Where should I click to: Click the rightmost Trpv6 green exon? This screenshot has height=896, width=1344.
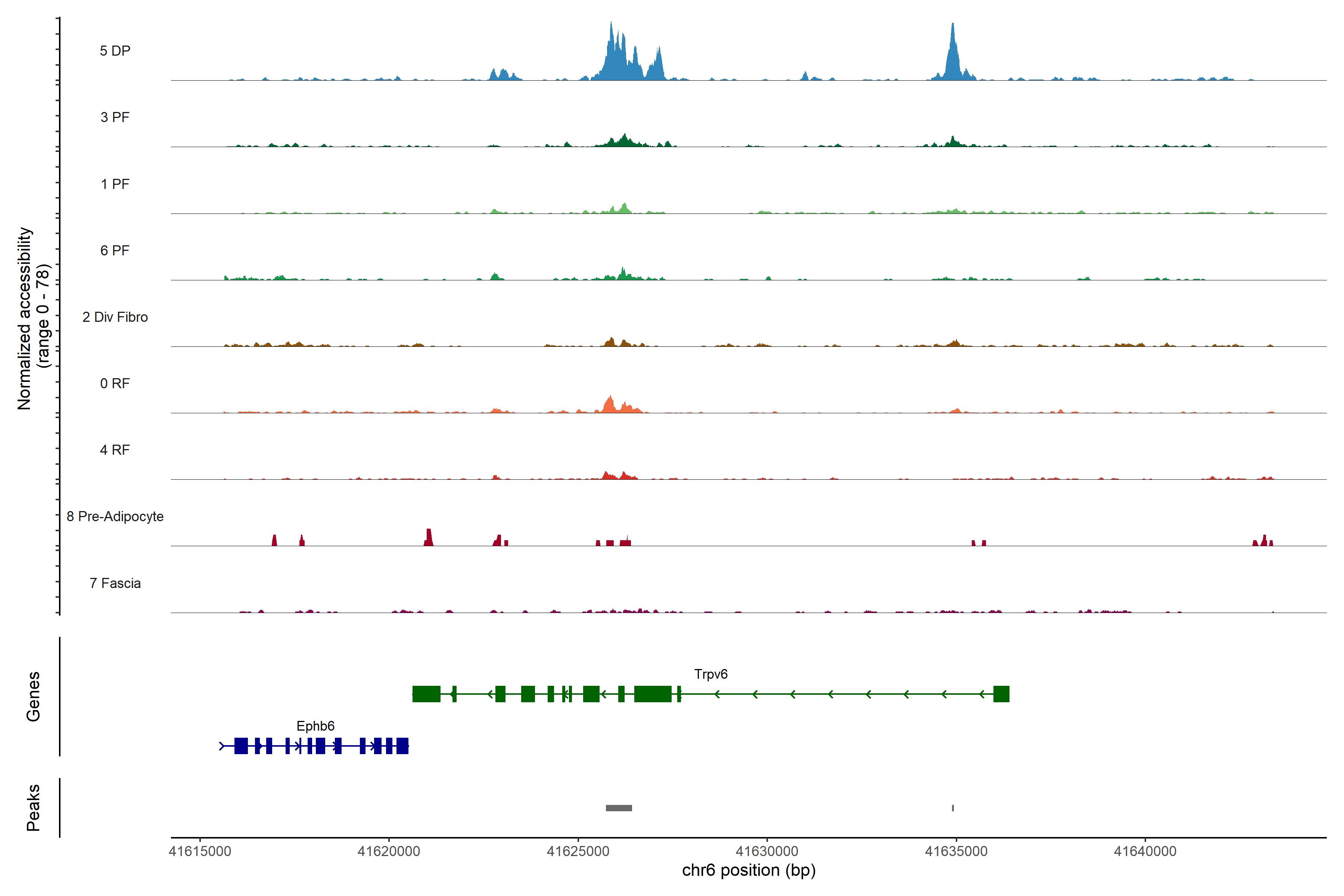(1001, 694)
